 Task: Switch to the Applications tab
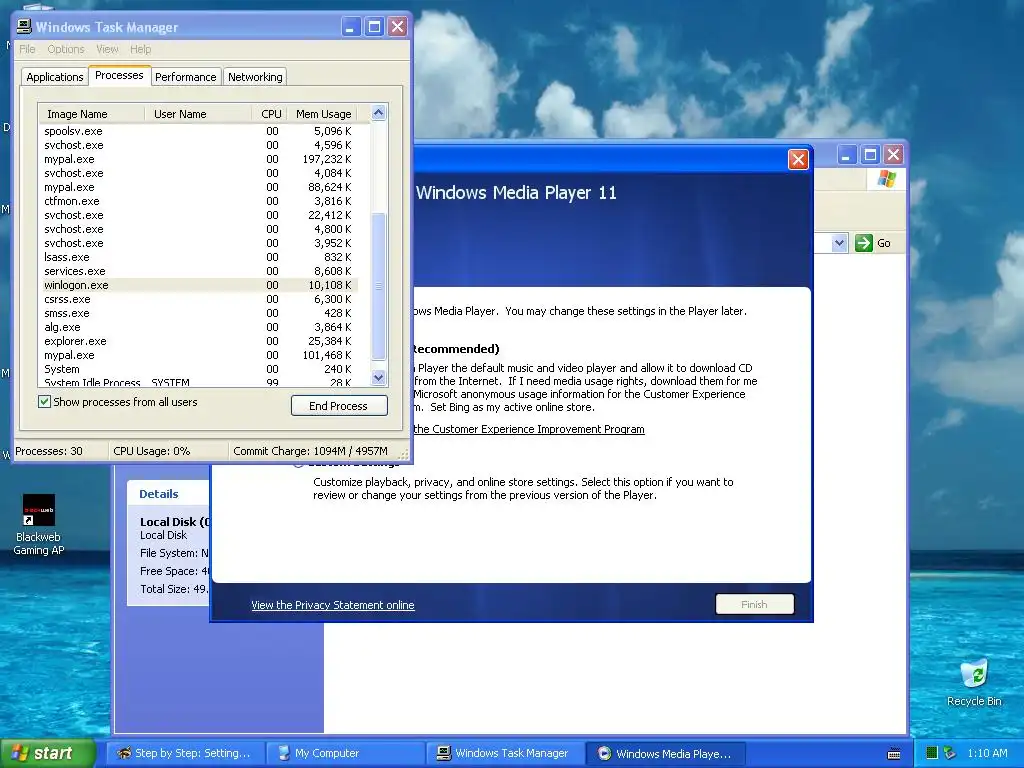coord(55,77)
